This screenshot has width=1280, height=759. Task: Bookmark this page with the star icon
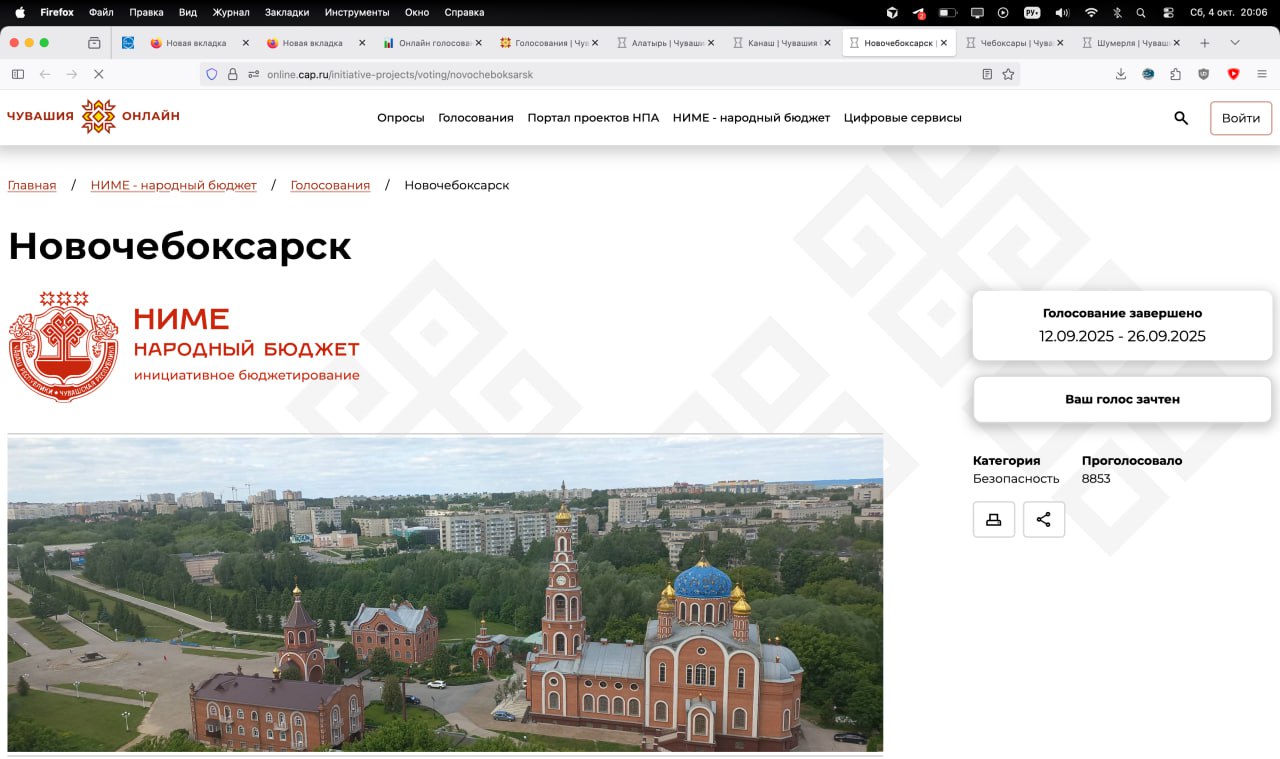[1008, 74]
